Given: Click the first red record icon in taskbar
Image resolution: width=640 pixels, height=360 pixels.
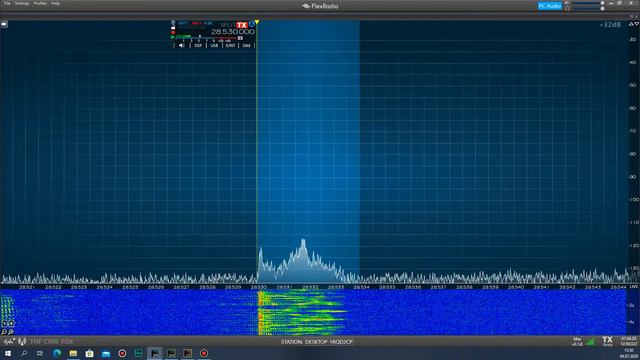Looking at the screenshot, I should (x=122, y=353).
